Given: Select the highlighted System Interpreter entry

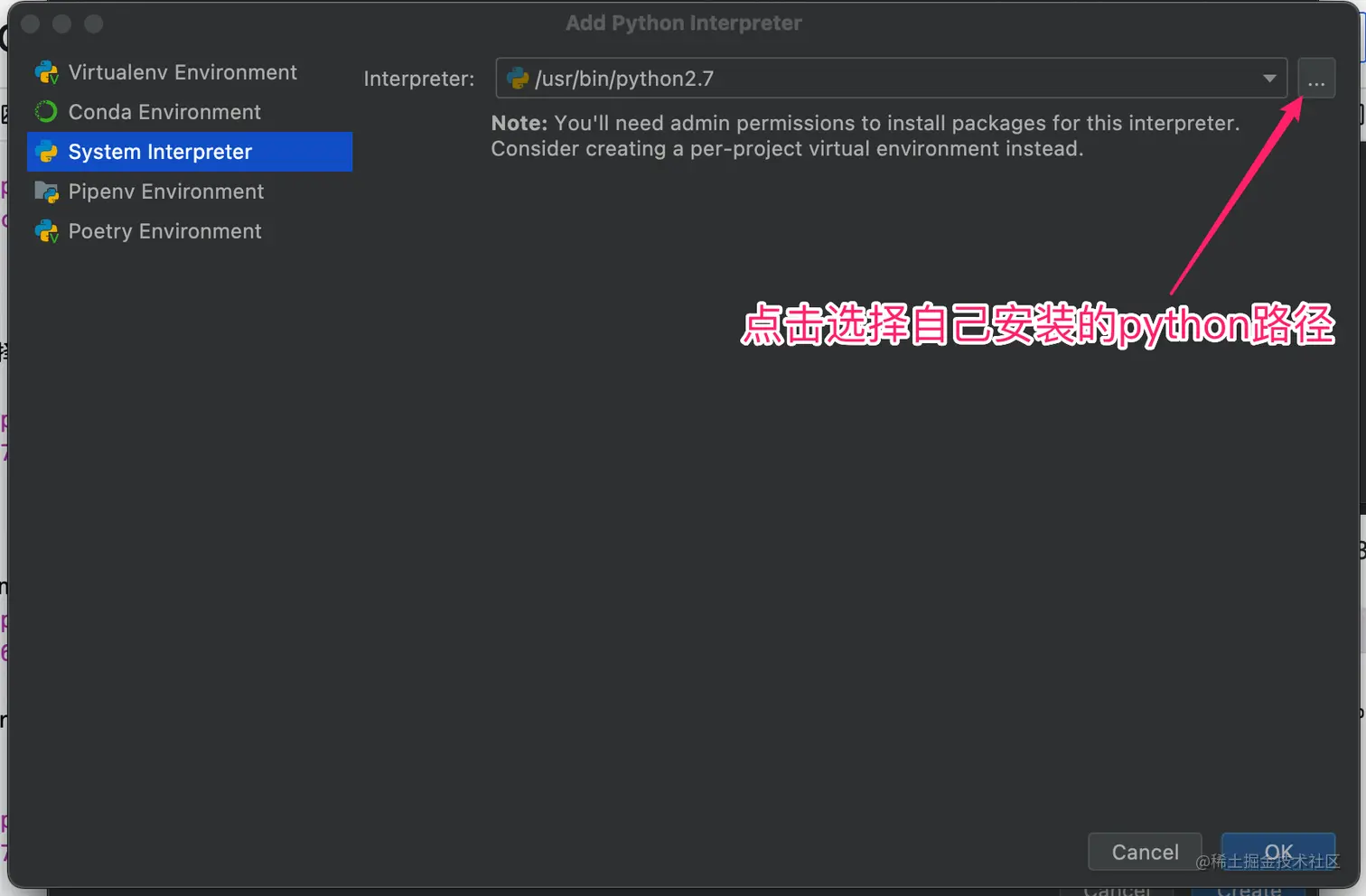Looking at the screenshot, I should pos(190,152).
